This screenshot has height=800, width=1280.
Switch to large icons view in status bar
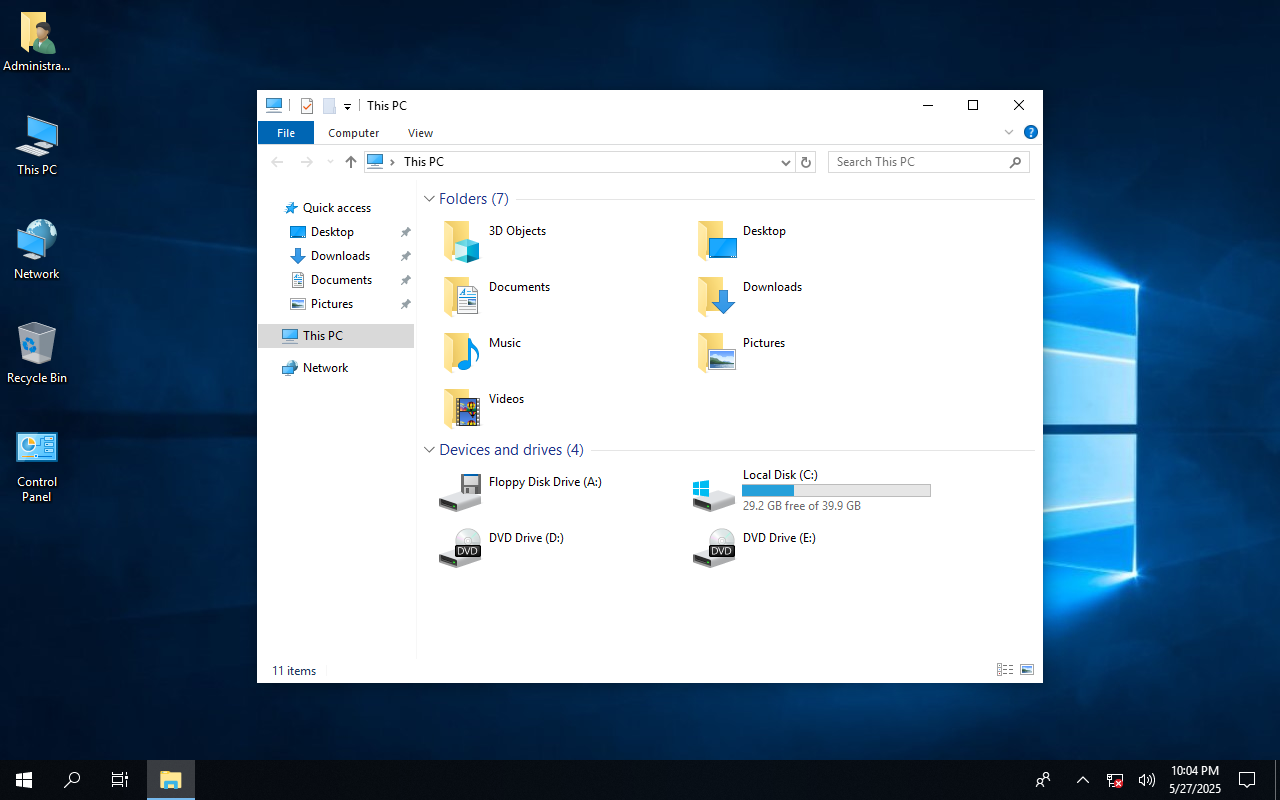(x=1027, y=670)
